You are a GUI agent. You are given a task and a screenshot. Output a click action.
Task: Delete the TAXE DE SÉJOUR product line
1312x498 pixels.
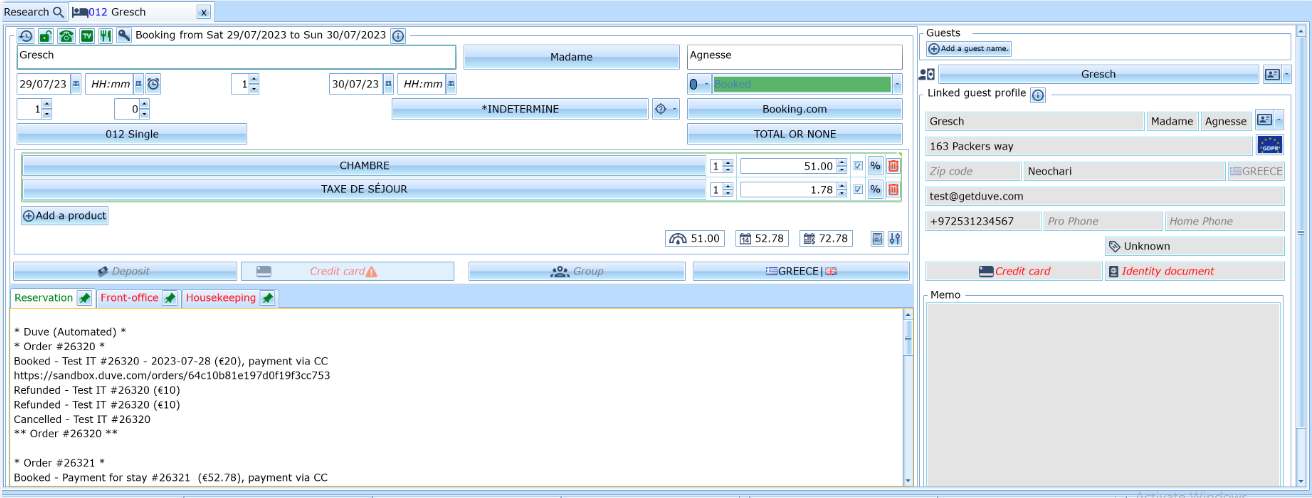coord(894,189)
